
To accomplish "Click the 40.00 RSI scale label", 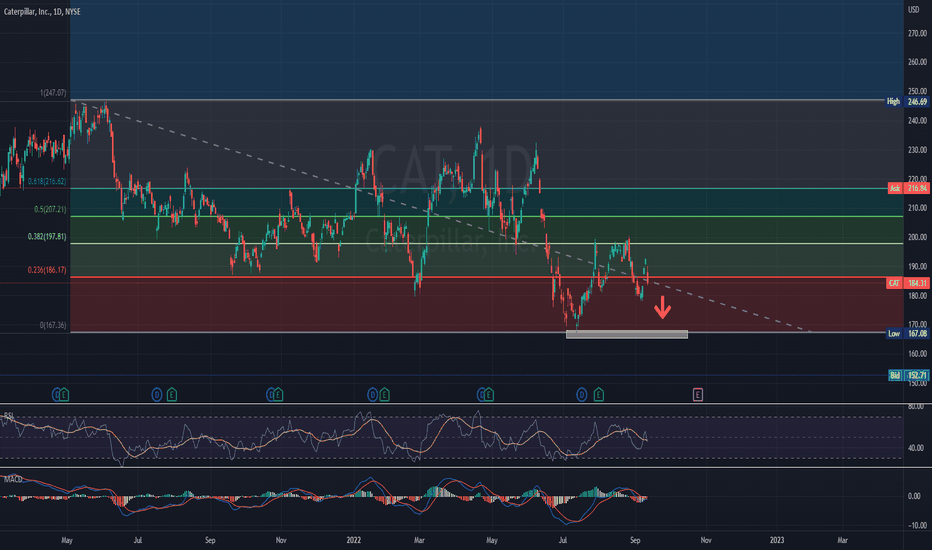I will pyautogui.click(x=916, y=448).
